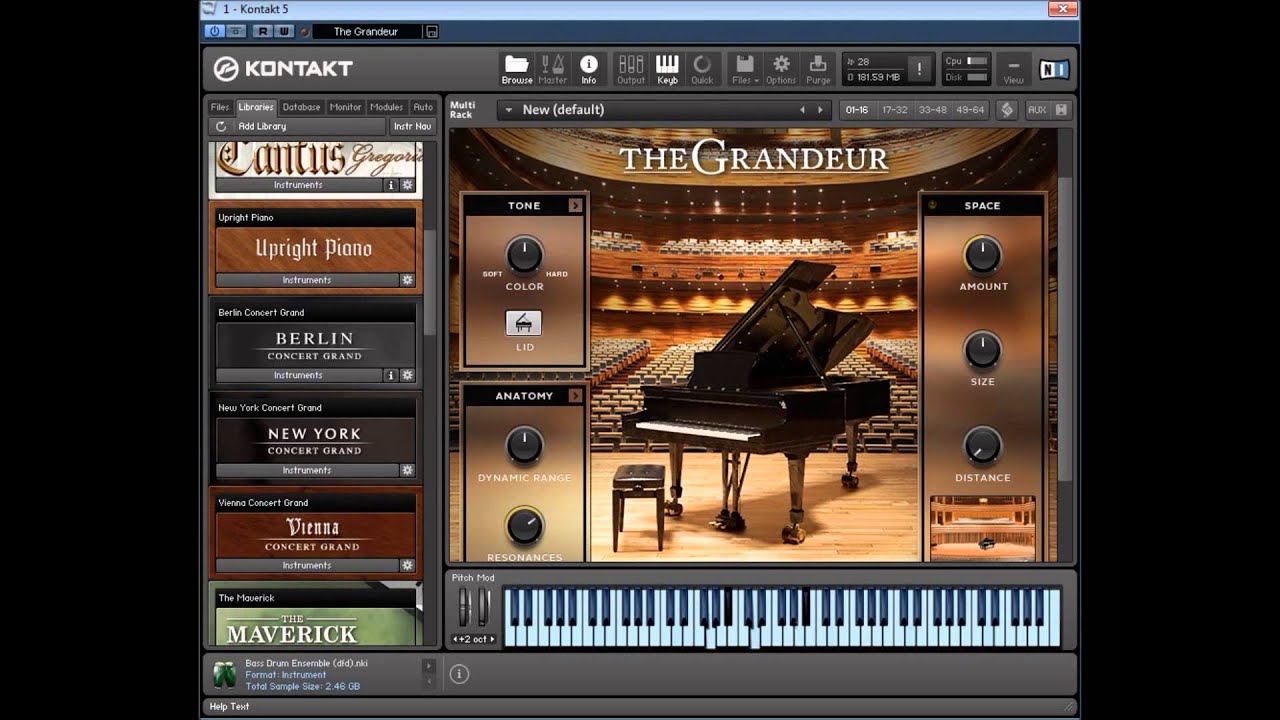
Task: Go to next multi preset arrow
Action: click(x=820, y=110)
